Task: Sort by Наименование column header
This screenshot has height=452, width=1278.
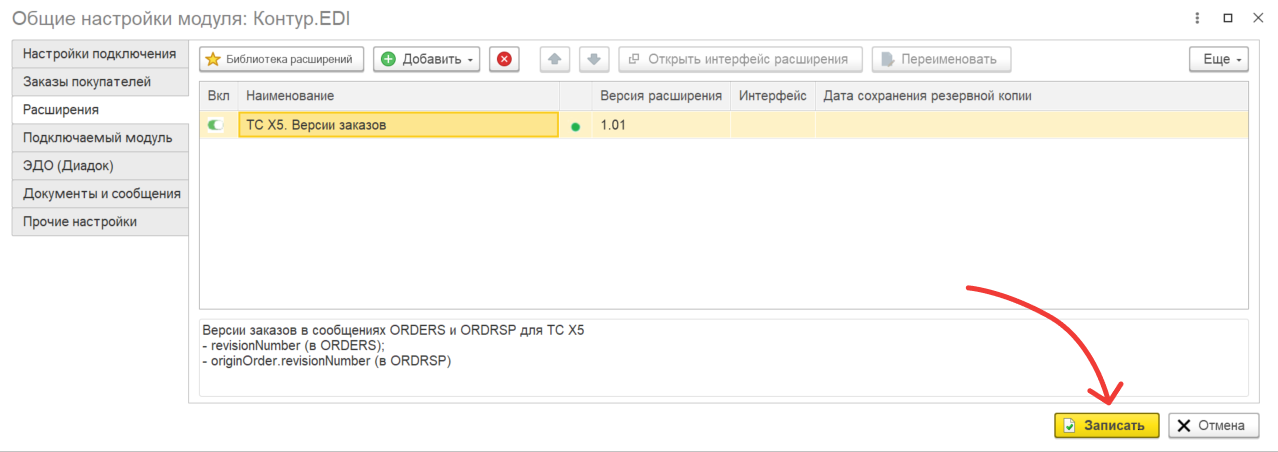Action: point(398,96)
